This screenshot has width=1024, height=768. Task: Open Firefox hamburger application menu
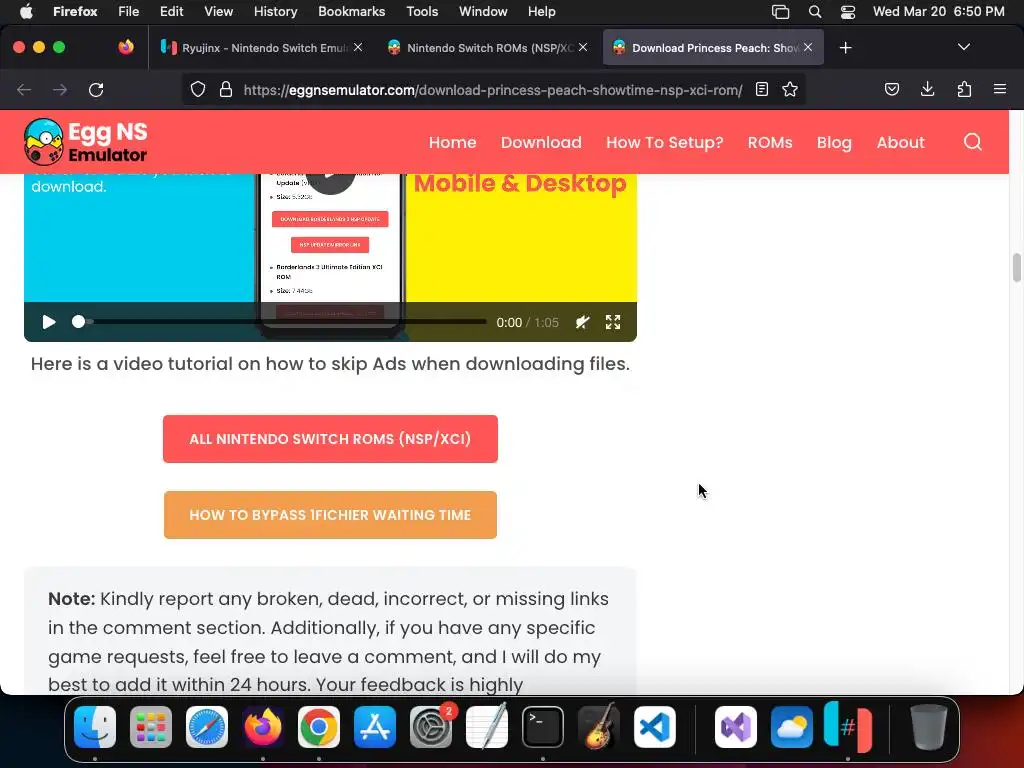click(1000, 89)
